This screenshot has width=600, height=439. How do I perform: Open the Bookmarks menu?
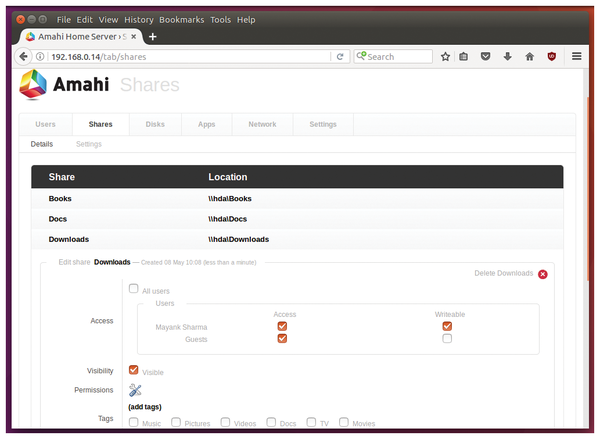click(182, 20)
